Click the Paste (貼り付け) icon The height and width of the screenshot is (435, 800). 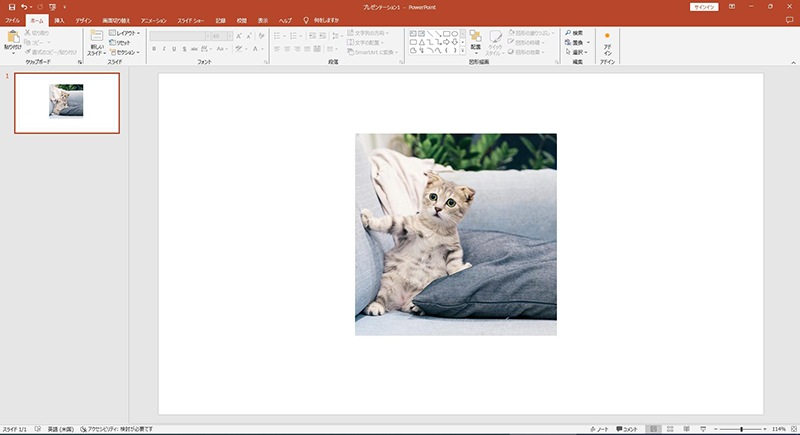[12, 37]
